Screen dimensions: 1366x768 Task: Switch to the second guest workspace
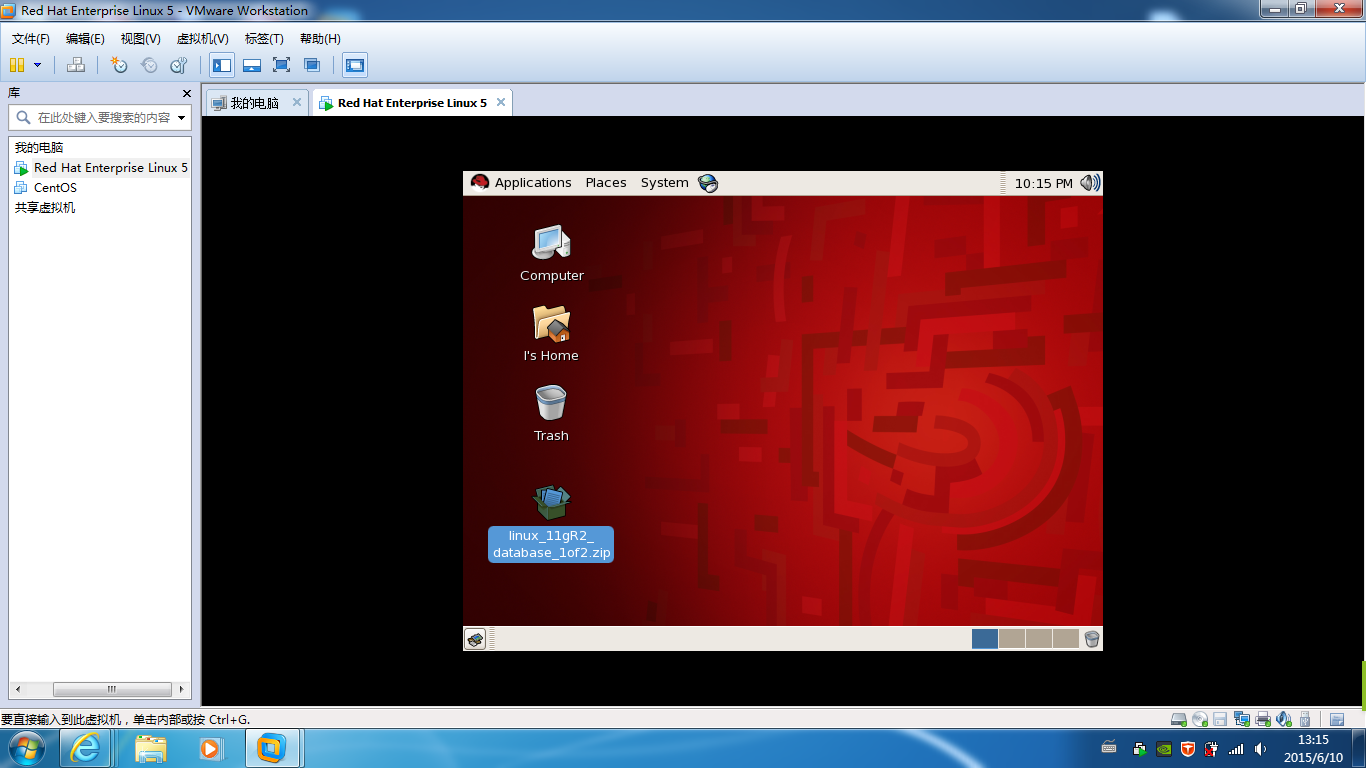pos(1012,639)
